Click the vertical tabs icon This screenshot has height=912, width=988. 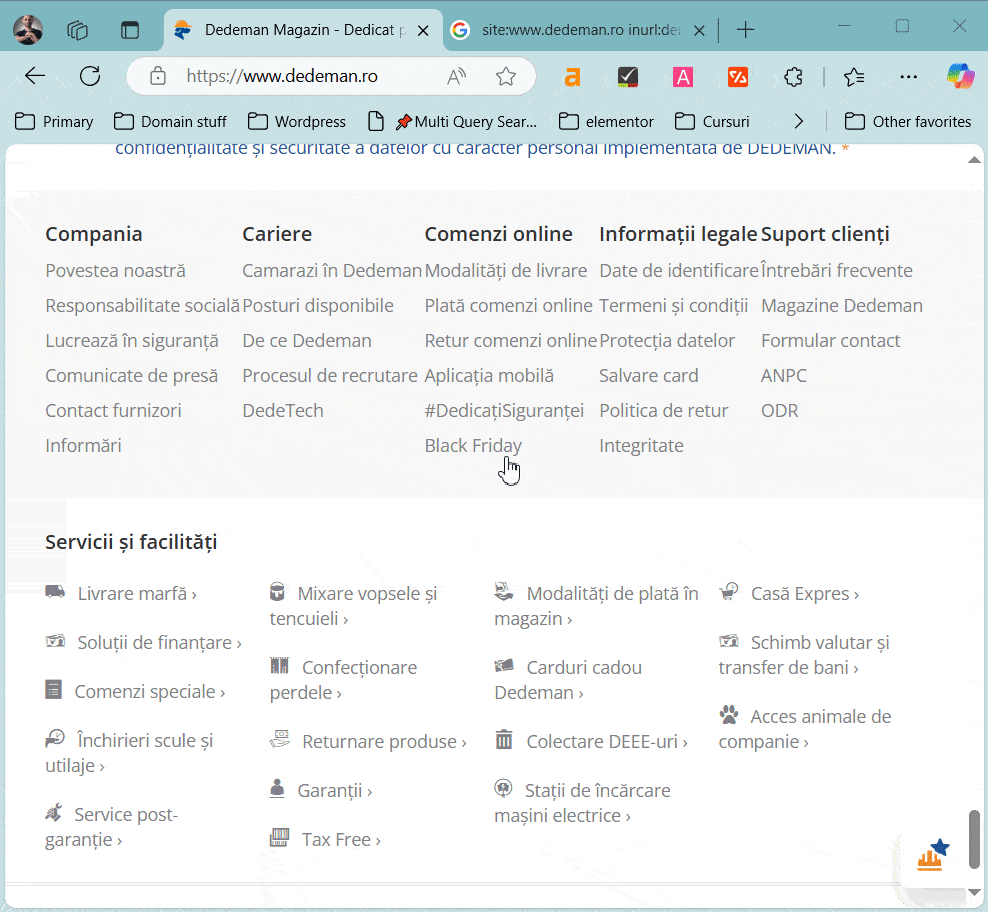(130, 30)
